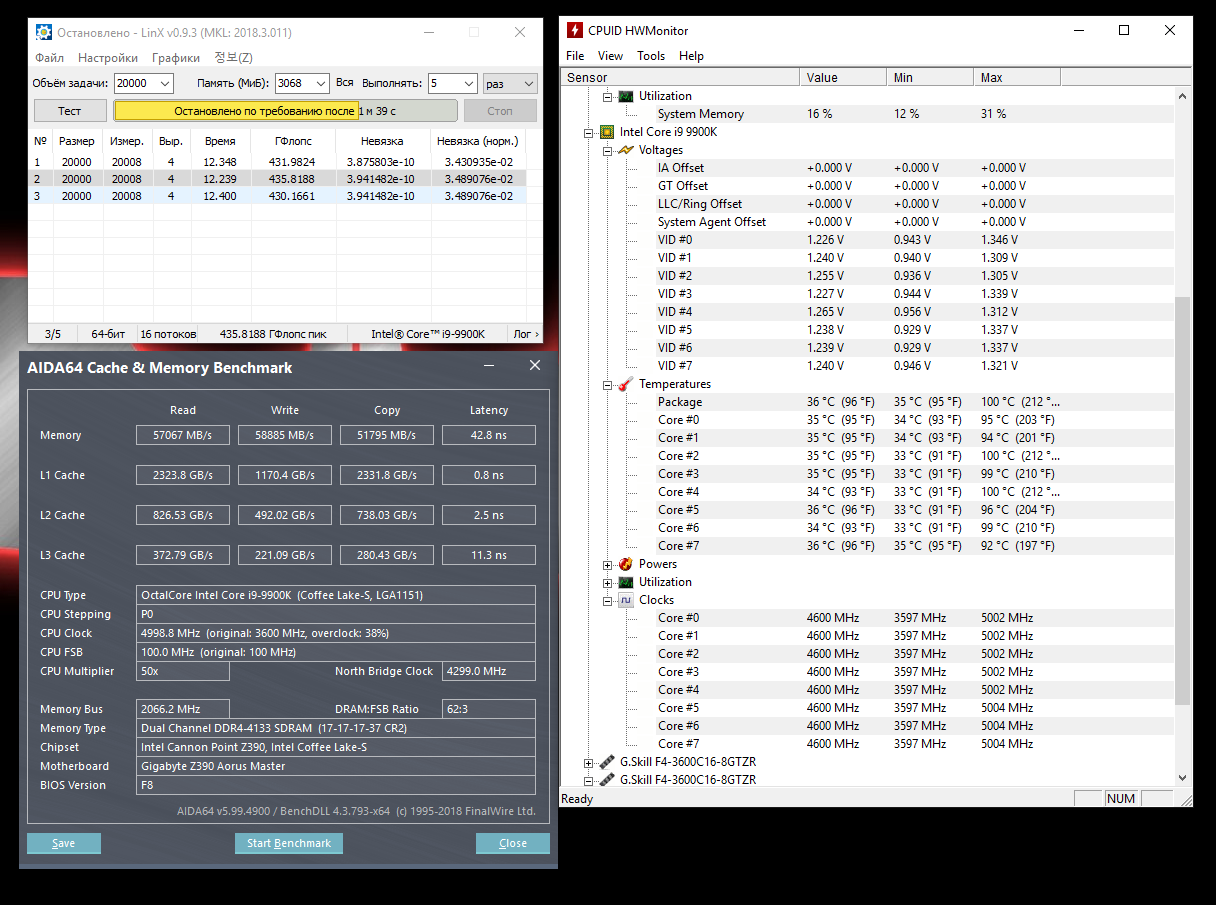Open the 정보(Z) menu in LinX
The height and width of the screenshot is (905, 1216).
click(x=233, y=58)
